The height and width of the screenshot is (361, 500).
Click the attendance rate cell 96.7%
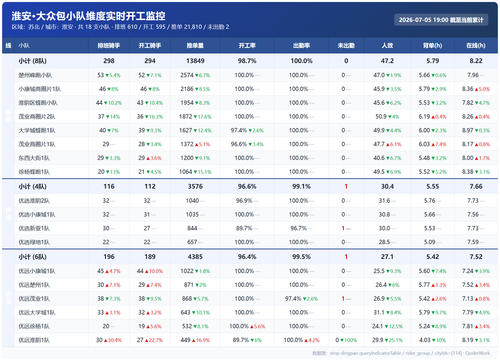(298, 228)
